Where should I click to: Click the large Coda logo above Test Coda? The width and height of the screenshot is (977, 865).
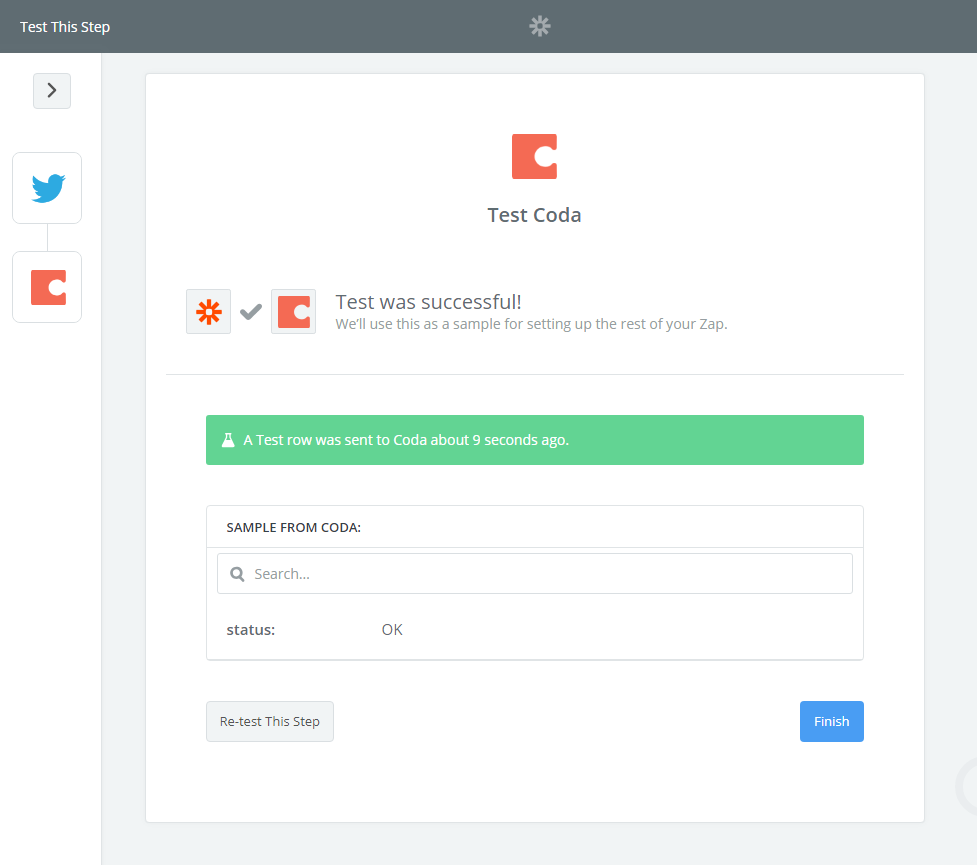(534, 157)
